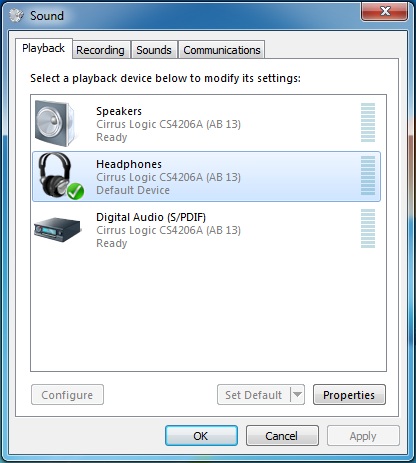
Task: Select the Digital Audio (S/PDIF) name
Action: (151, 217)
